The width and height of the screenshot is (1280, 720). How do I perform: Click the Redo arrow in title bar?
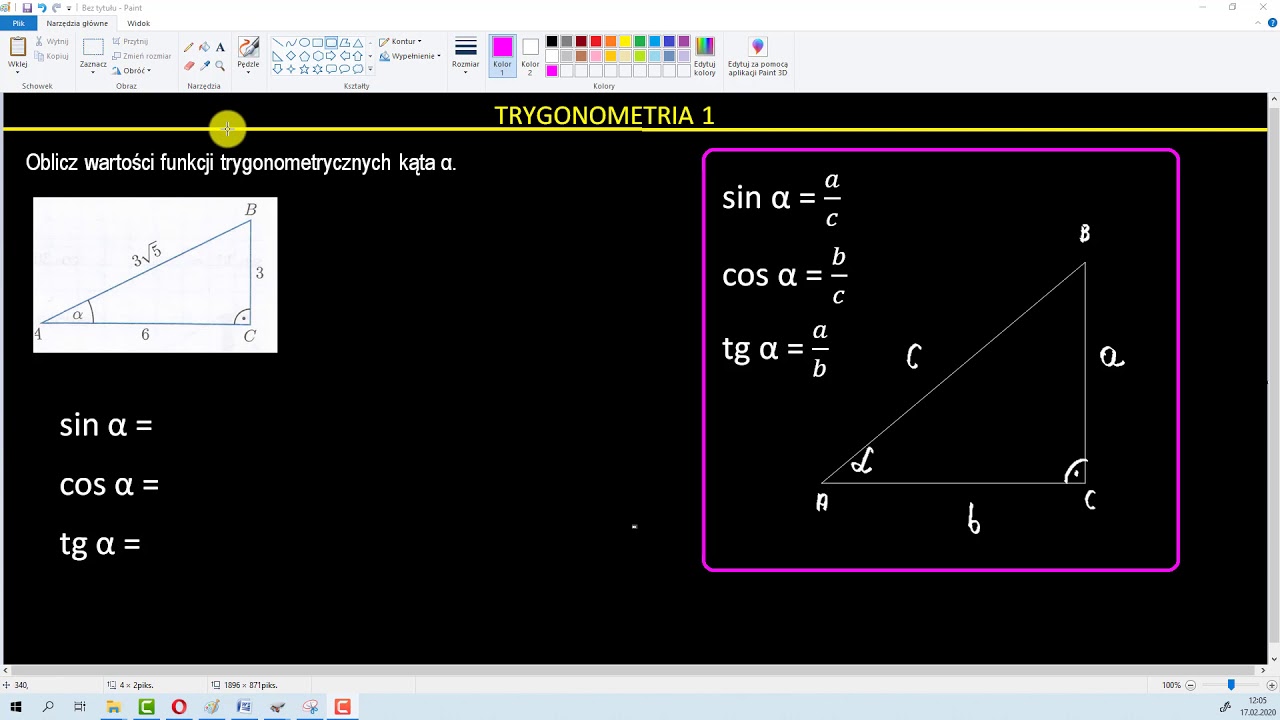(57, 7)
